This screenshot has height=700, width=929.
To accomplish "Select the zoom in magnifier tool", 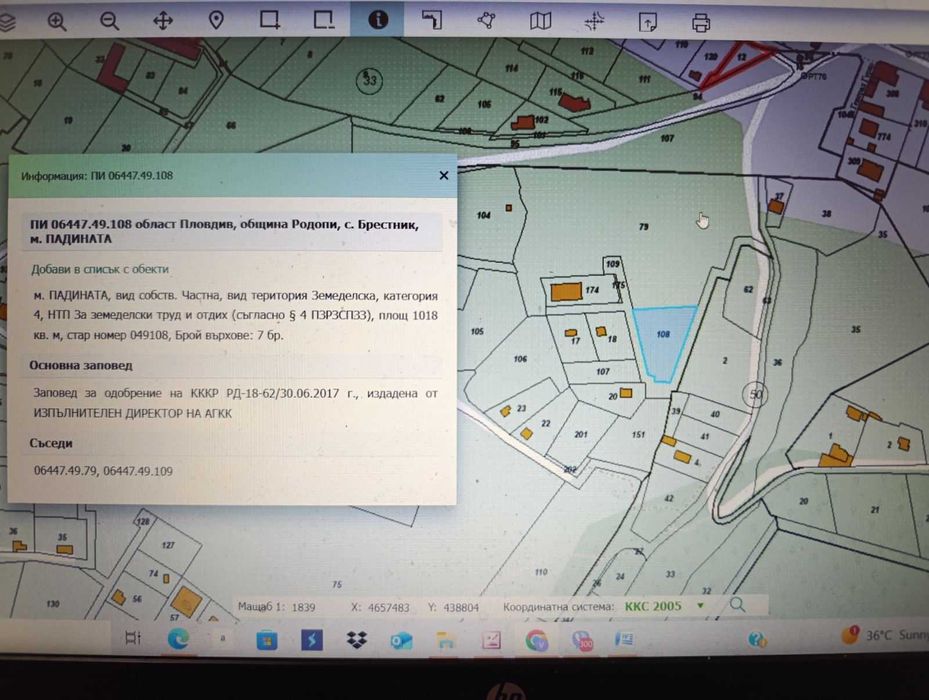I will click(x=57, y=21).
